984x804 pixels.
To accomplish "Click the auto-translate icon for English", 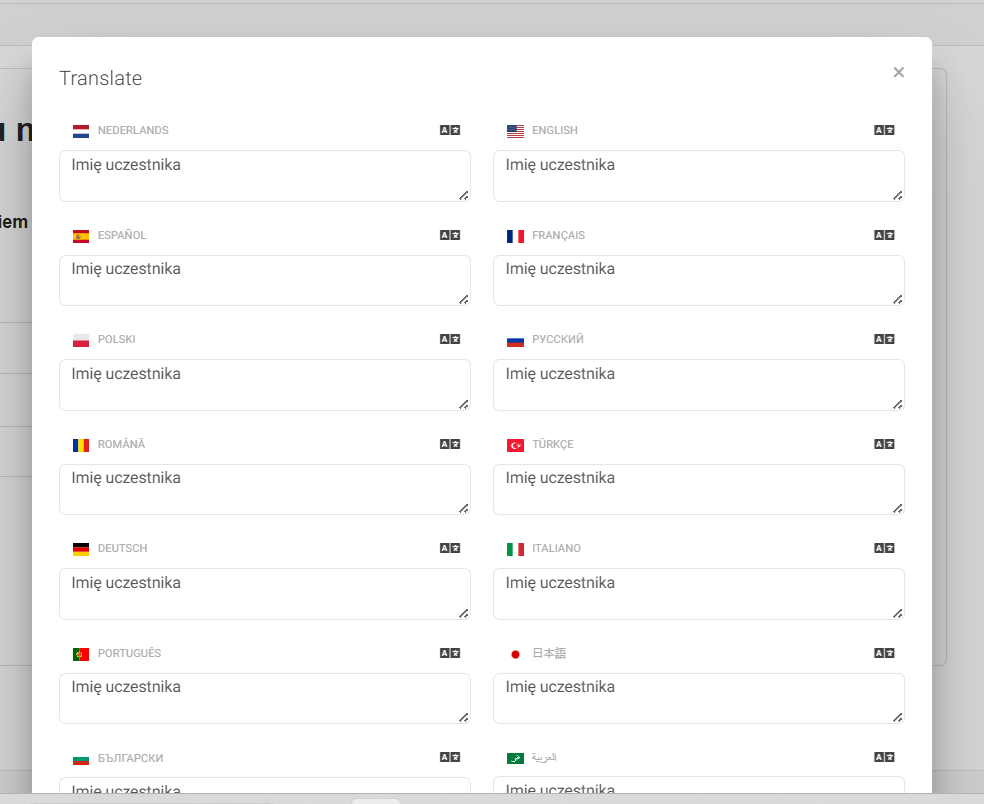I will tap(884, 130).
